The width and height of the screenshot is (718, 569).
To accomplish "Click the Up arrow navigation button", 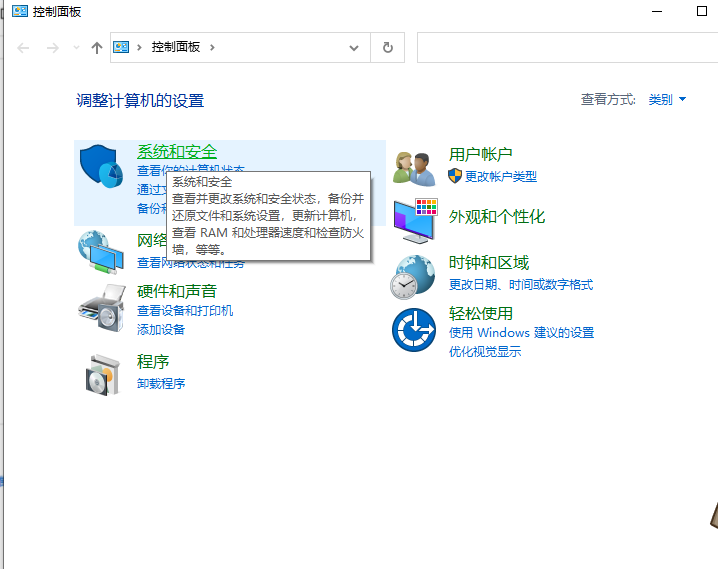I will pyautogui.click(x=97, y=47).
